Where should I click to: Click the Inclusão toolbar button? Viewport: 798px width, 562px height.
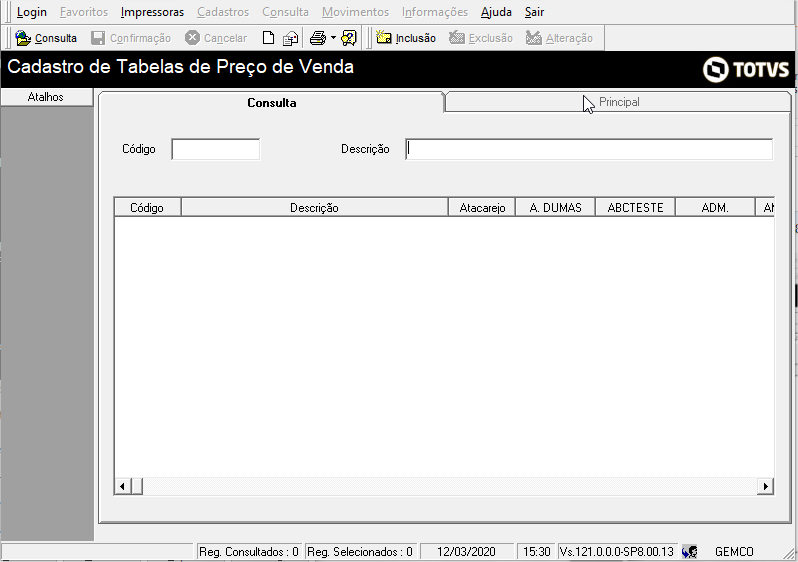pos(406,38)
